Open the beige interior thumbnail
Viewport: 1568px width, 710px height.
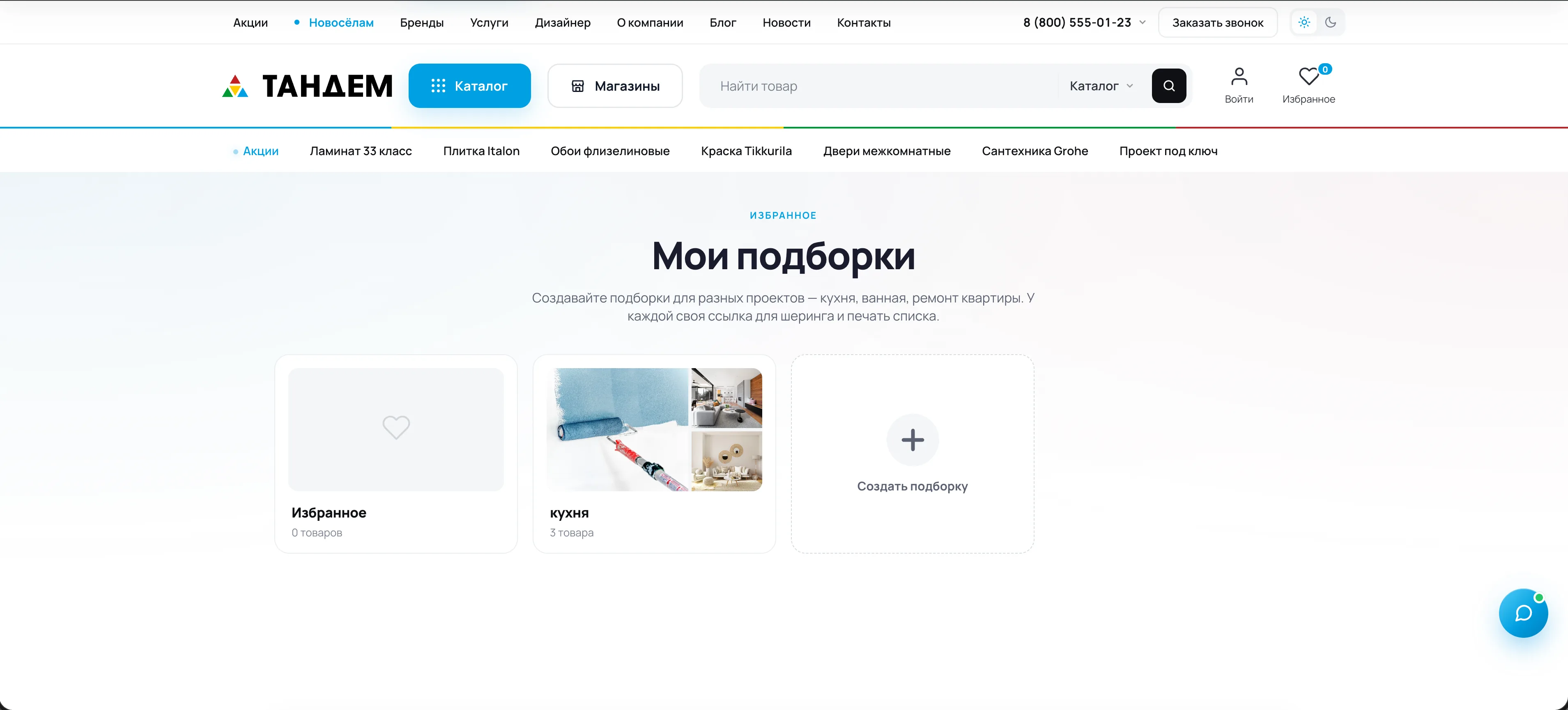(x=726, y=461)
